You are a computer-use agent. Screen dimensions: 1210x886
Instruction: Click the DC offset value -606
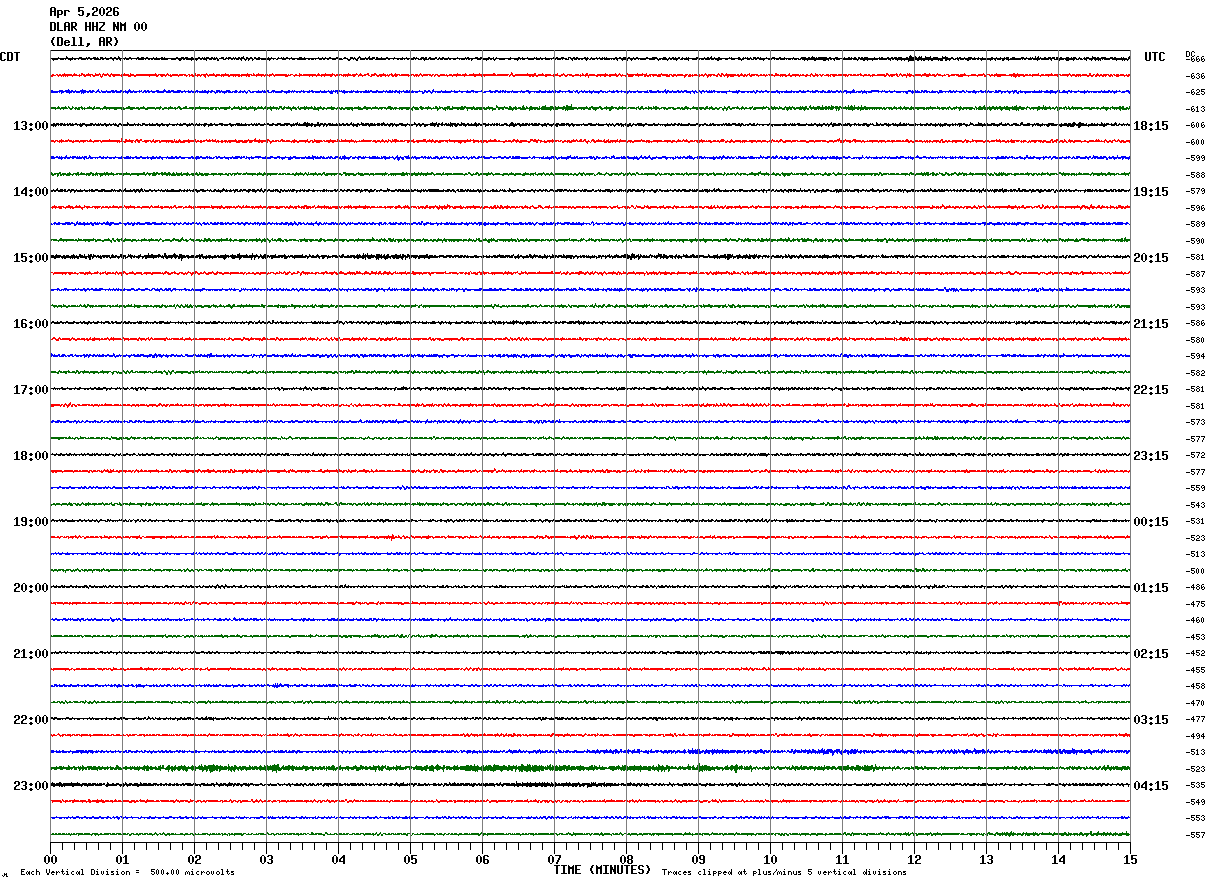tap(1195, 126)
